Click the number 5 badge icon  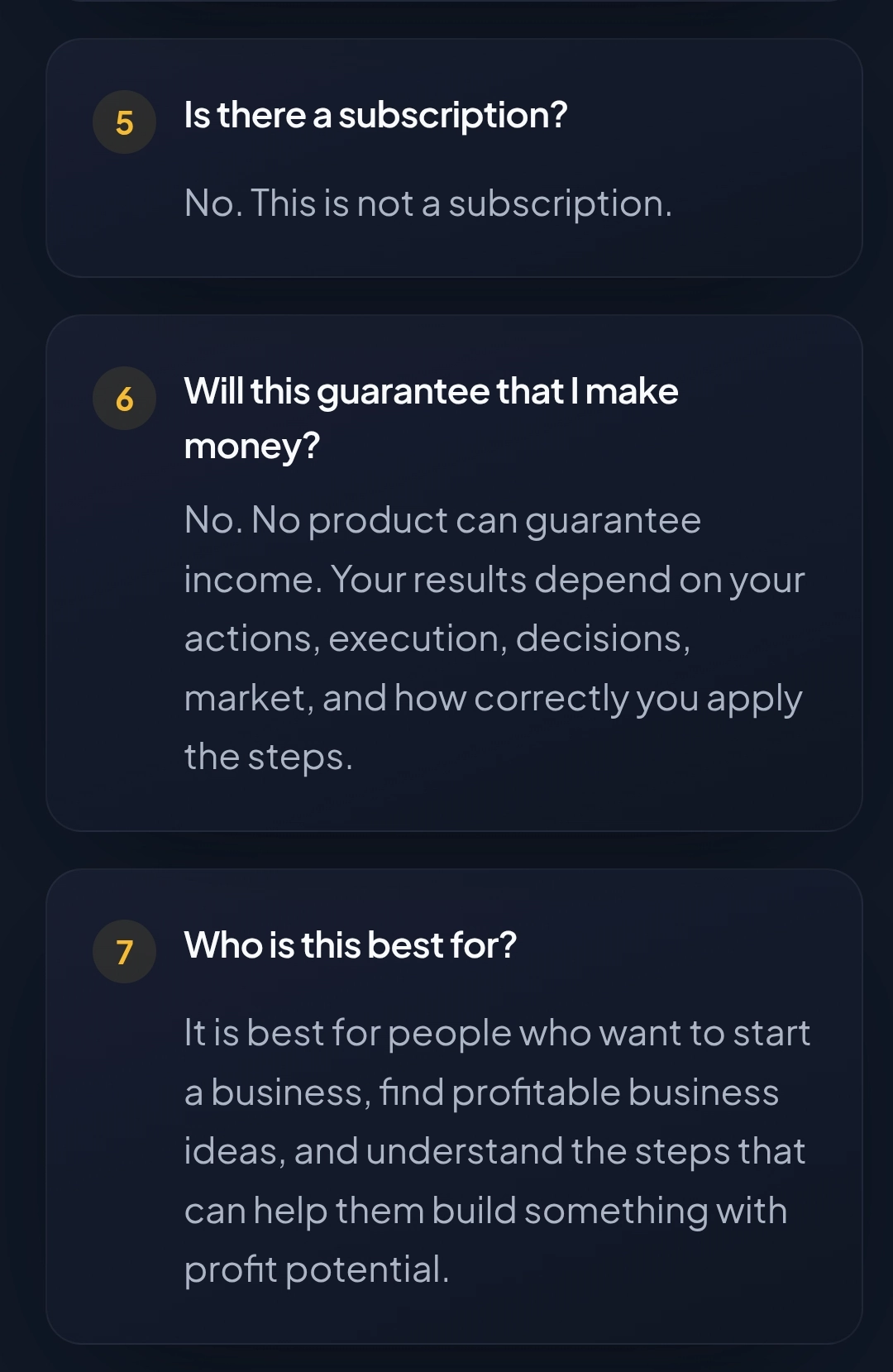point(124,122)
